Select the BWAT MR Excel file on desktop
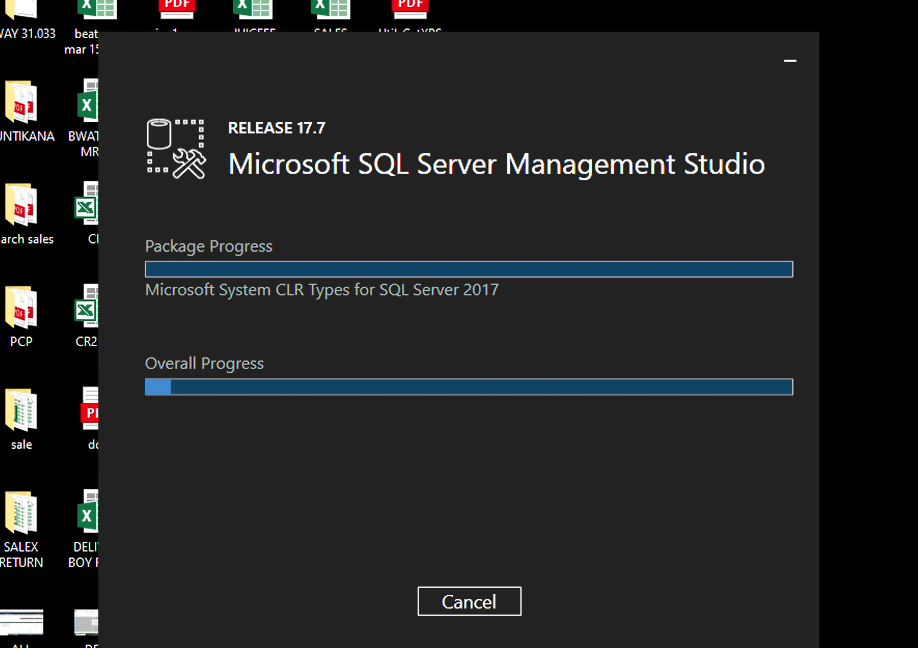 tap(85, 118)
